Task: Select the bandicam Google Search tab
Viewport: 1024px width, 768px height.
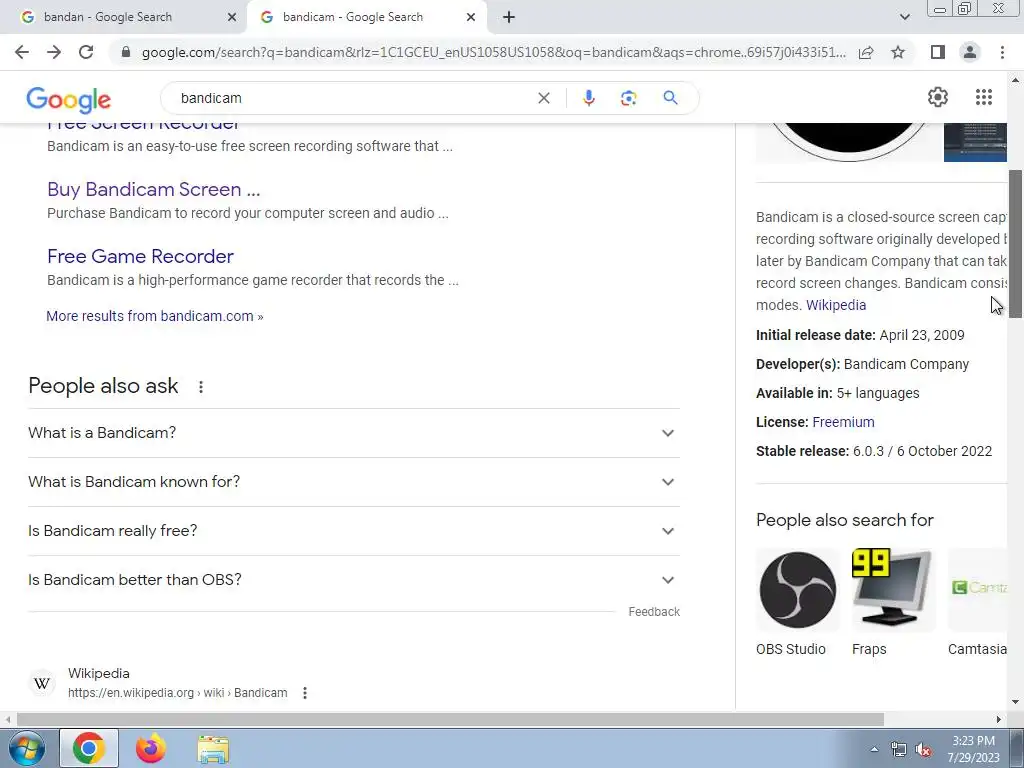Action: tap(366, 18)
